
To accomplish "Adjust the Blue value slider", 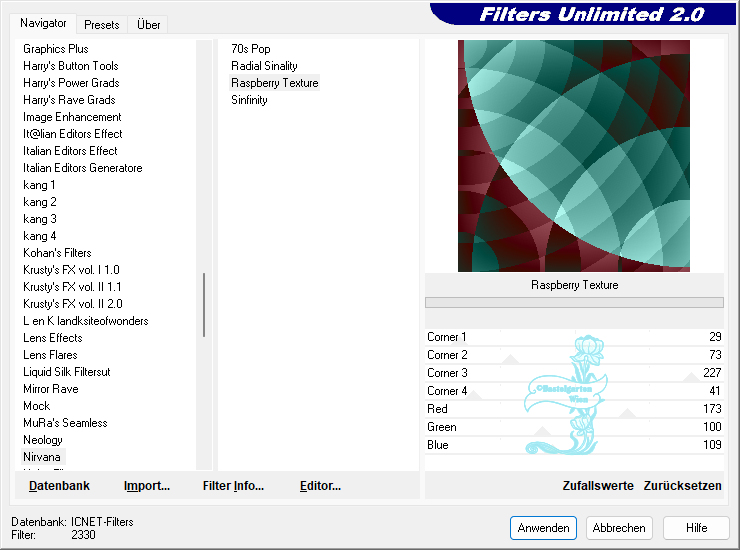I will 574,446.
